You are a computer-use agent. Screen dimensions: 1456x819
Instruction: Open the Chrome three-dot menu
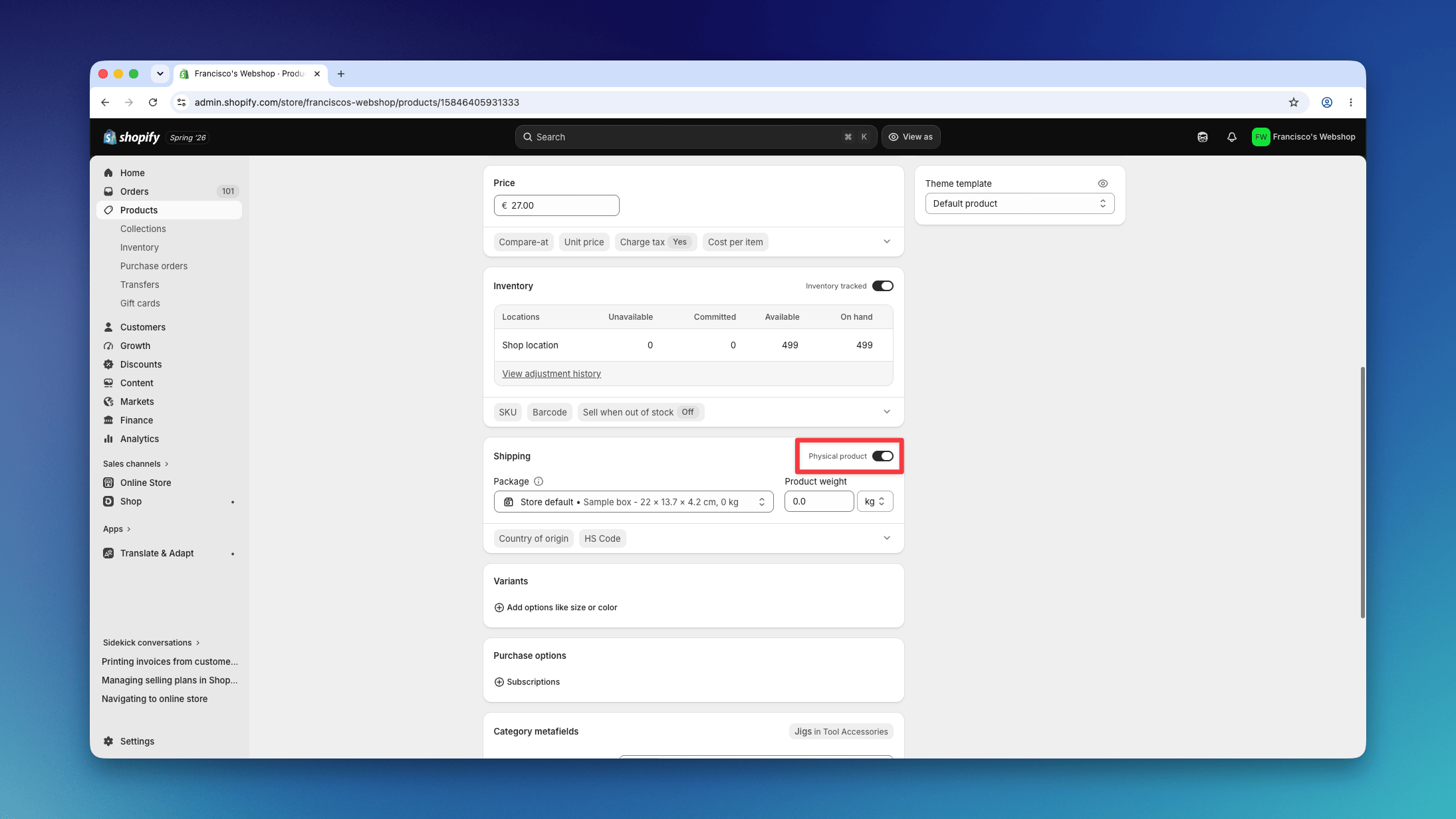[1351, 102]
